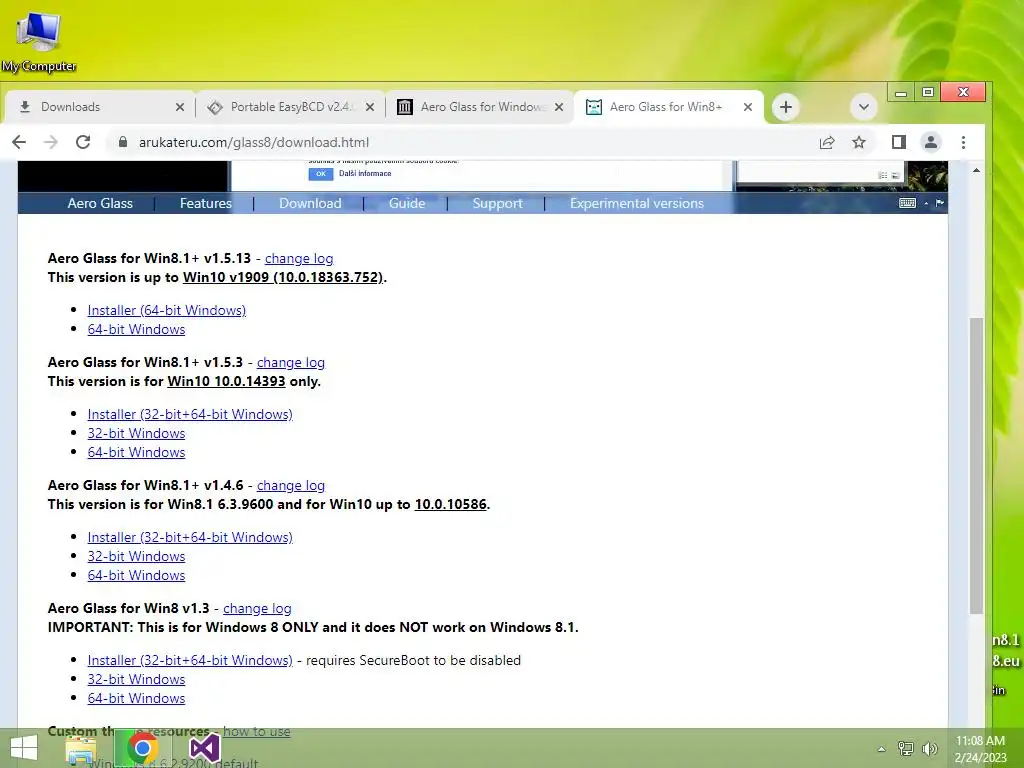The height and width of the screenshot is (768, 1024).
Task: Open v1.4.6 change log link
Action: coord(291,485)
